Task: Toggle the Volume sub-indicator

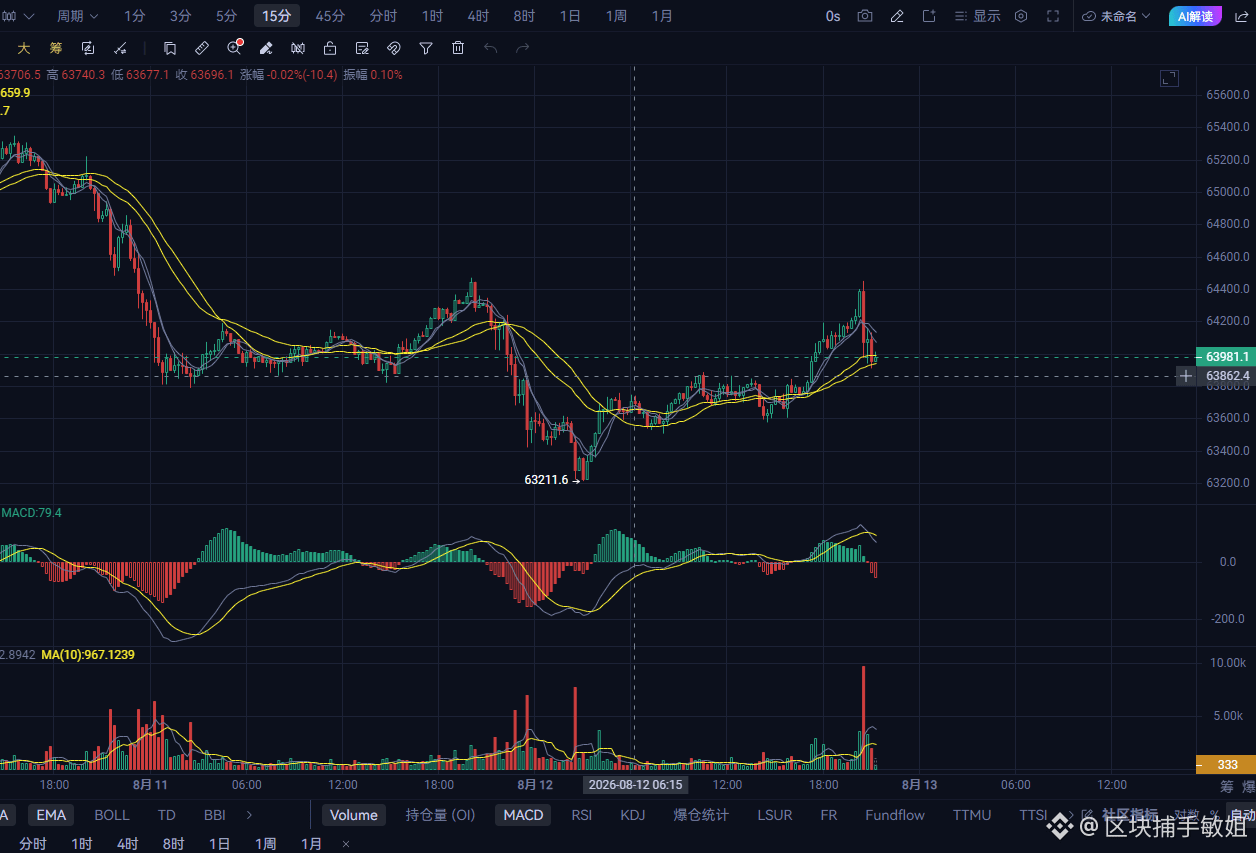Action: pos(354,815)
